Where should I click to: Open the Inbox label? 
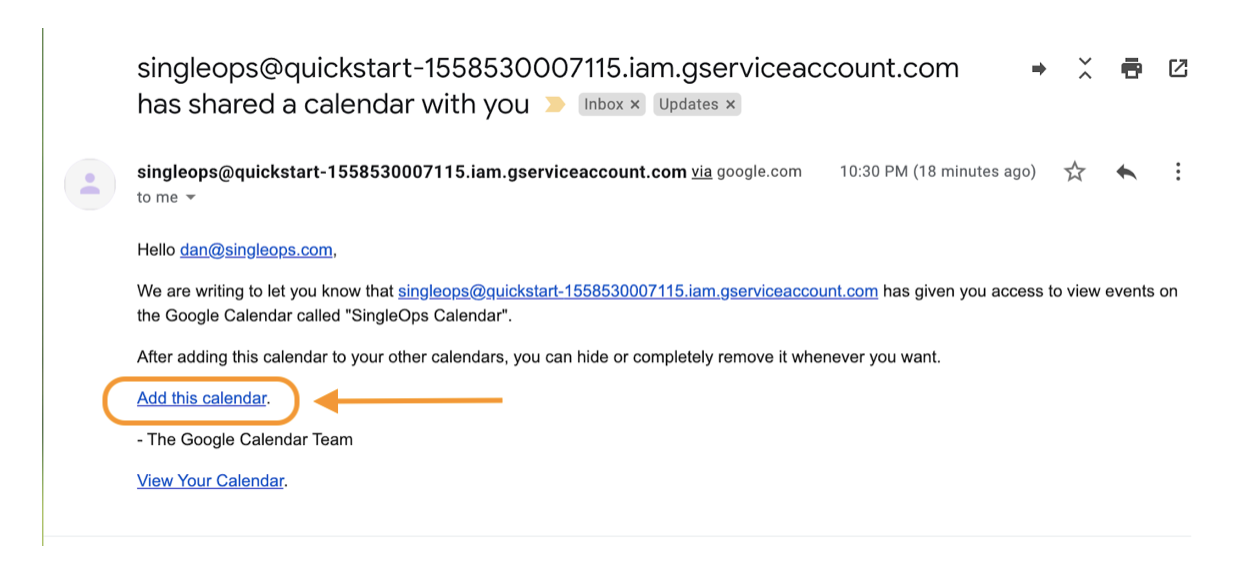(603, 105)
